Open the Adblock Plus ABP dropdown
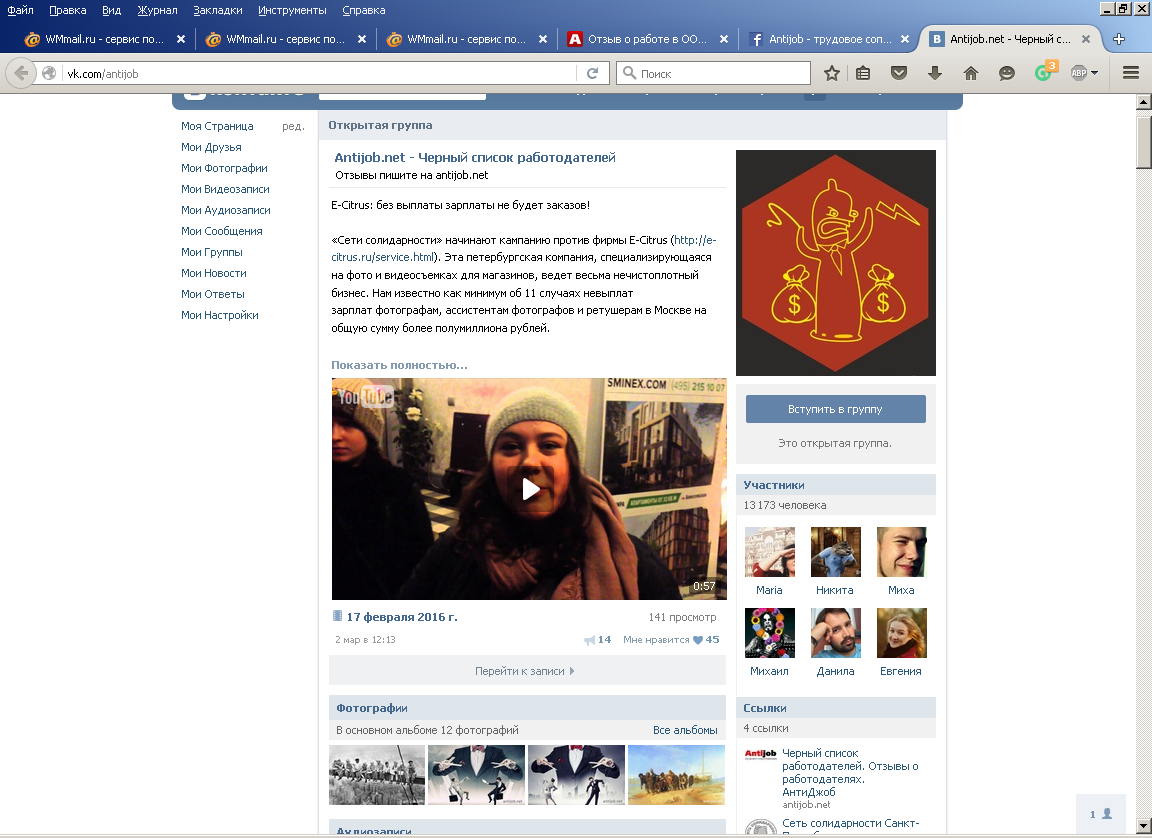 click(1084, 73)
